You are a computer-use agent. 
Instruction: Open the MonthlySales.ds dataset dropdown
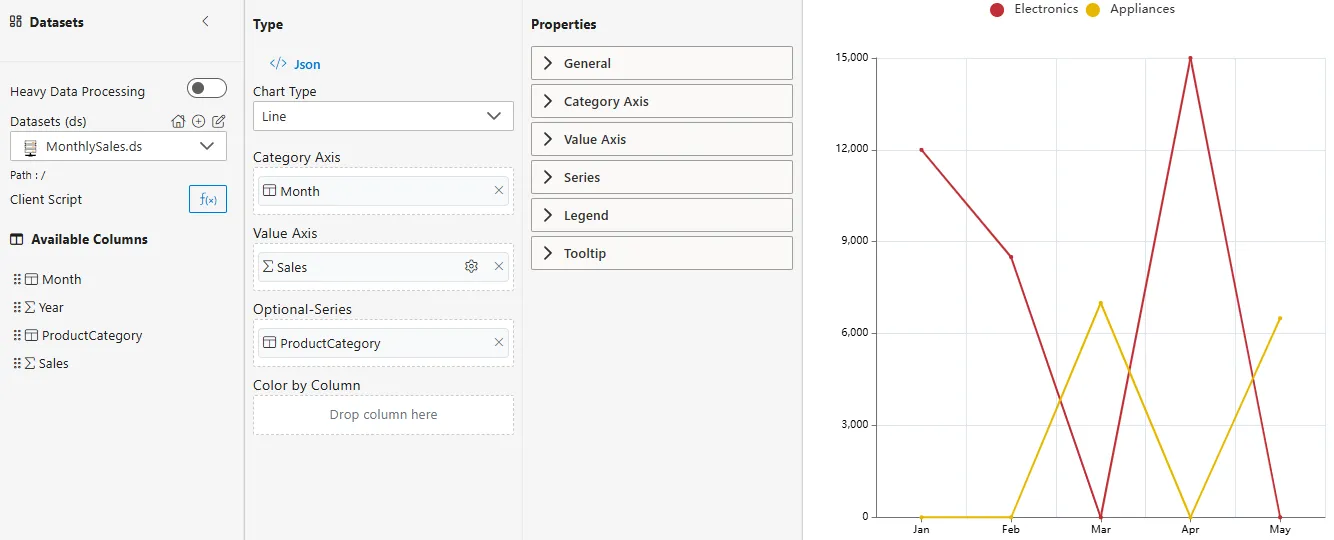(x=118, y=147)
